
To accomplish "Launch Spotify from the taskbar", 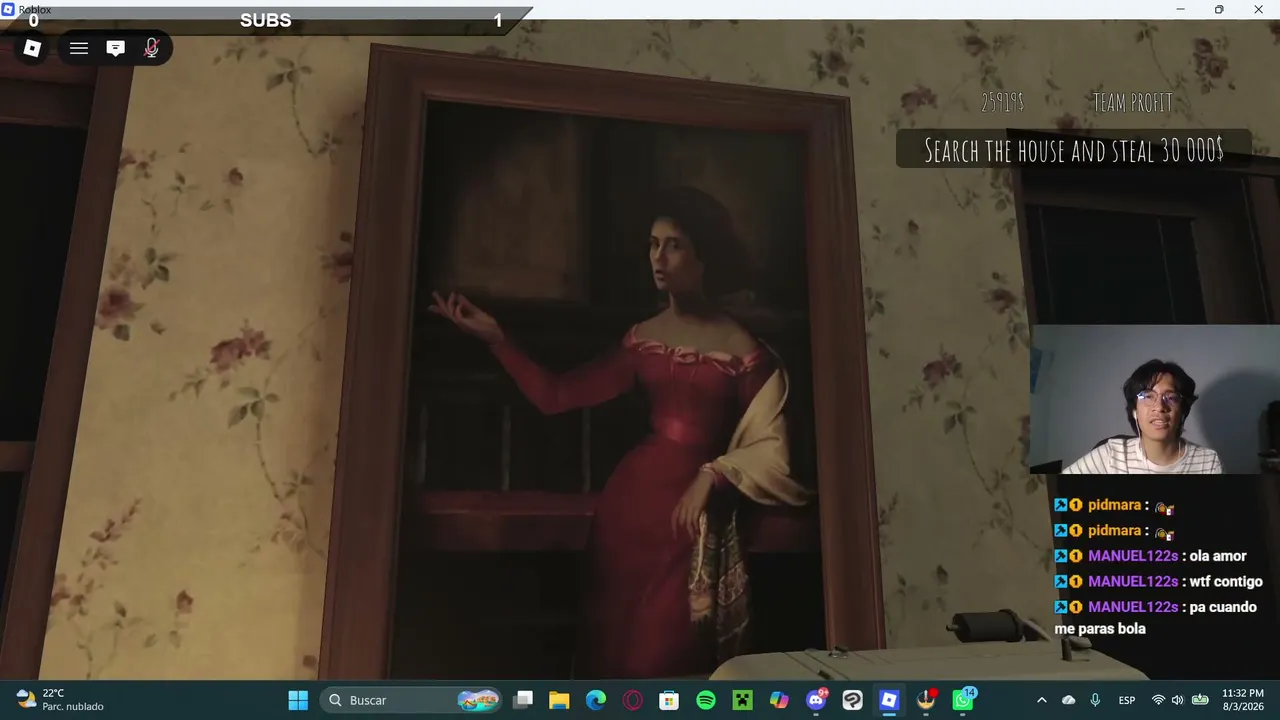I will coord(706,700).
